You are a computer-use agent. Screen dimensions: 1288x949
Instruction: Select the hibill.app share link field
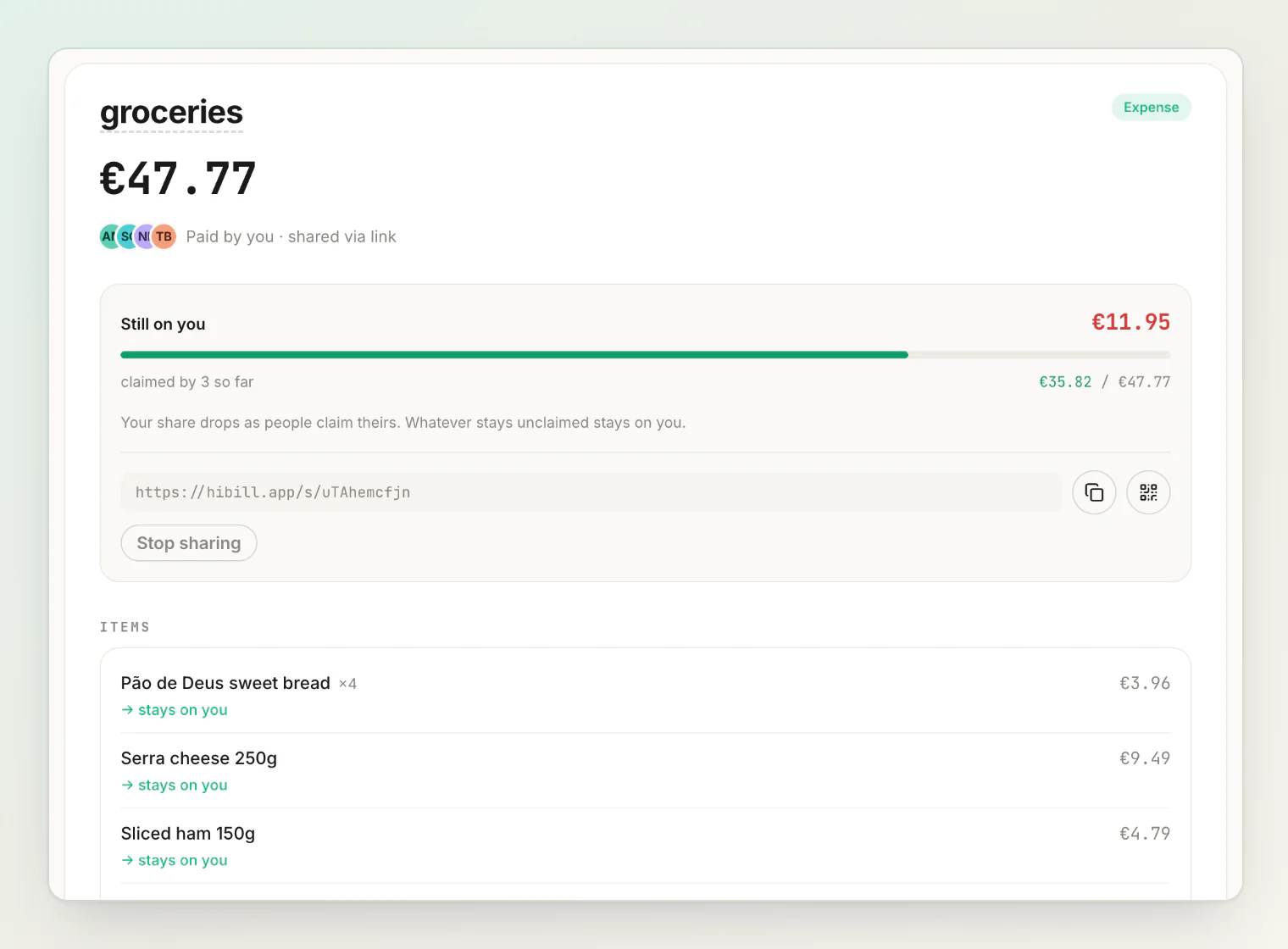point(591,492)
